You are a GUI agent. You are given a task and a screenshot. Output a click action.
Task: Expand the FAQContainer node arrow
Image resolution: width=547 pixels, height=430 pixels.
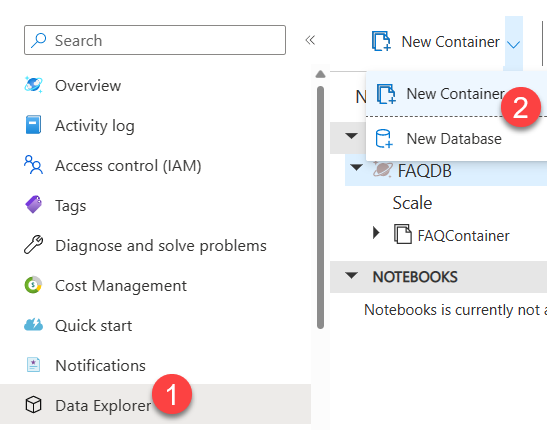(376, 232)
